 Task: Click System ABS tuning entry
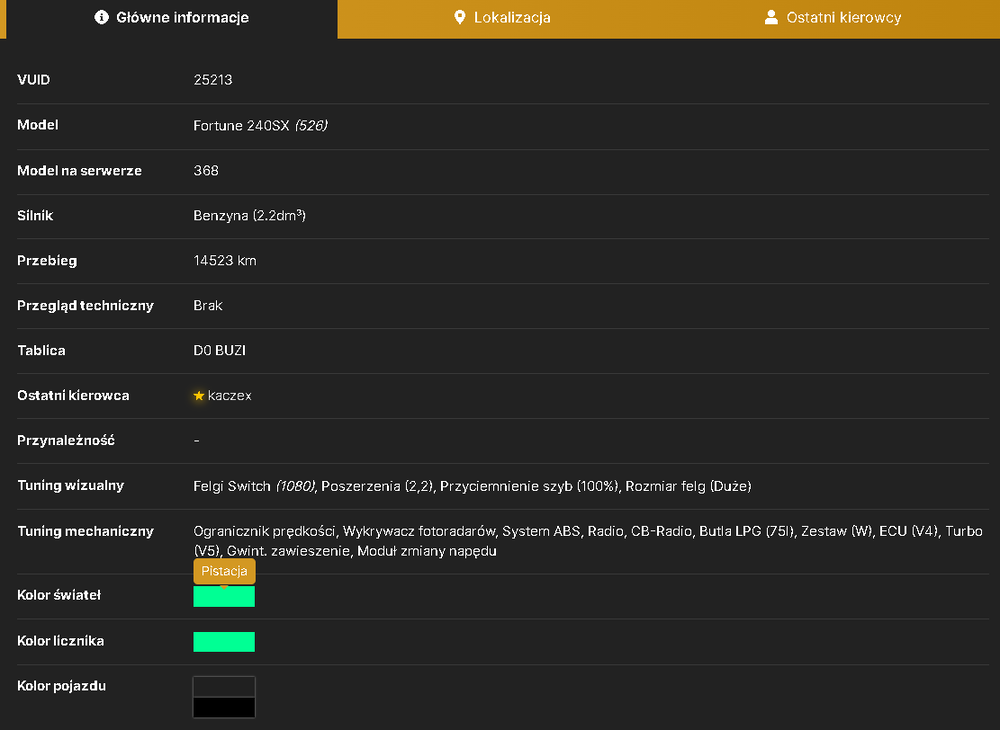click(x=541, y=532)
